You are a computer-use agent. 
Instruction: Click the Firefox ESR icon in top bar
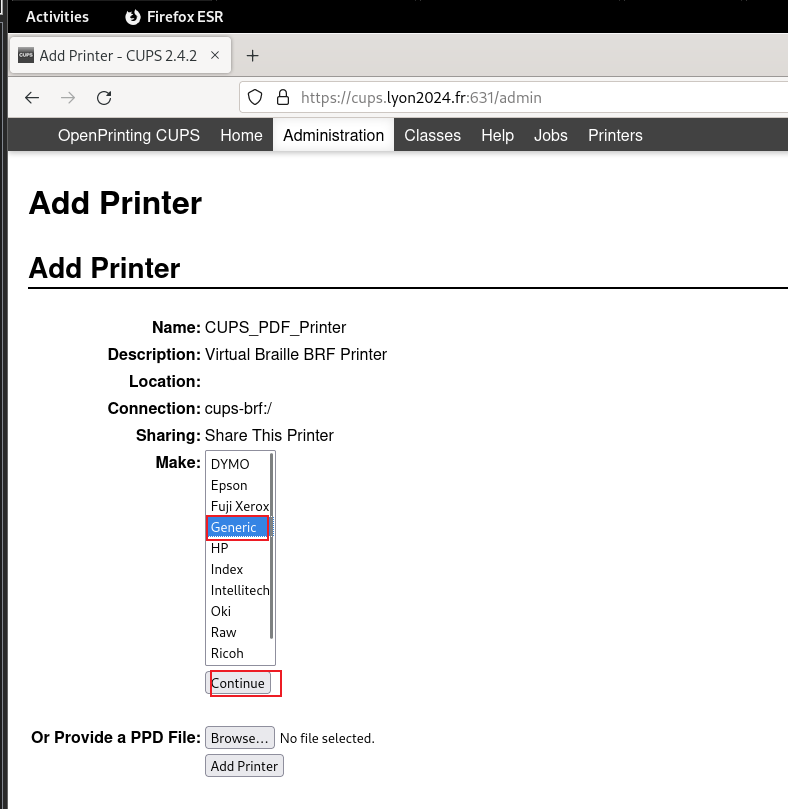point(133,17)
